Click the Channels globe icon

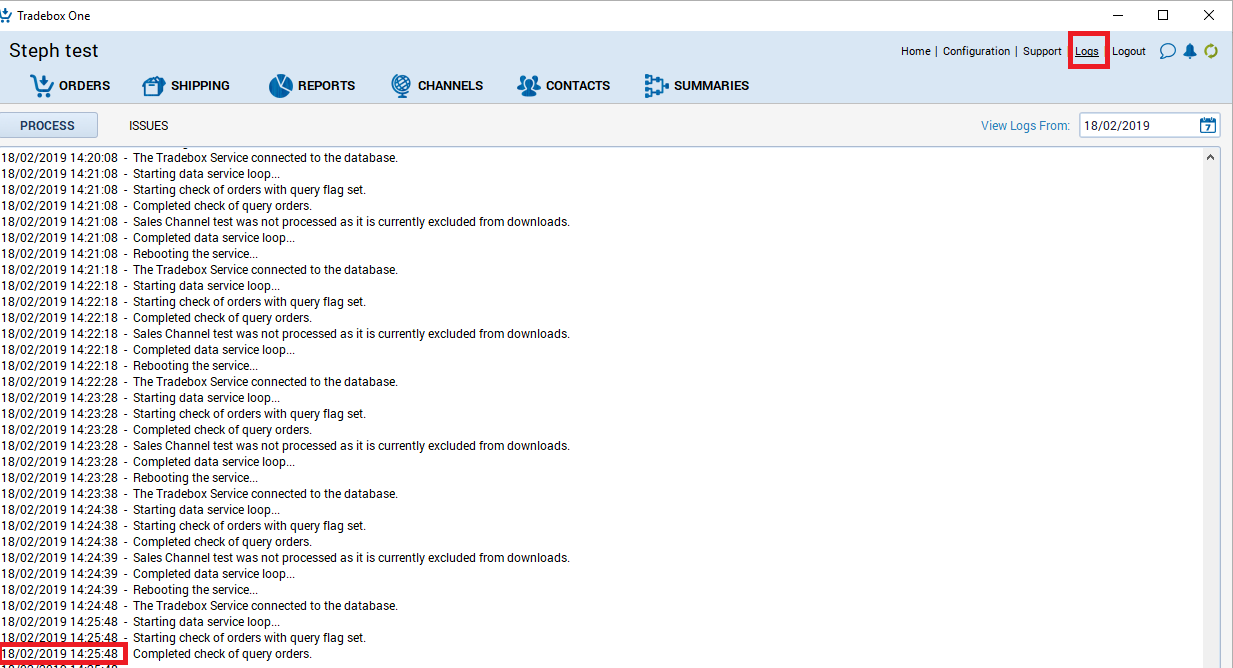pyautogui.click(x=401, y=86)
